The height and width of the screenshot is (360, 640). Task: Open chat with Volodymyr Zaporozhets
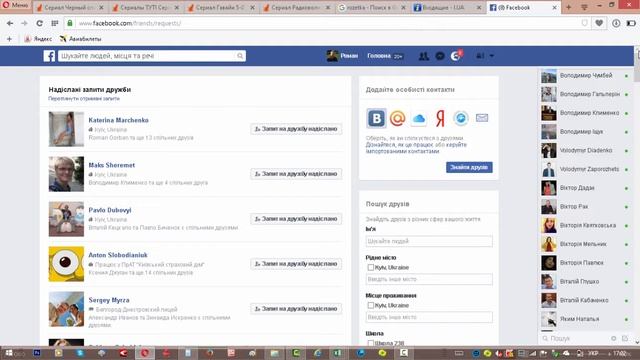pos(585,169)
